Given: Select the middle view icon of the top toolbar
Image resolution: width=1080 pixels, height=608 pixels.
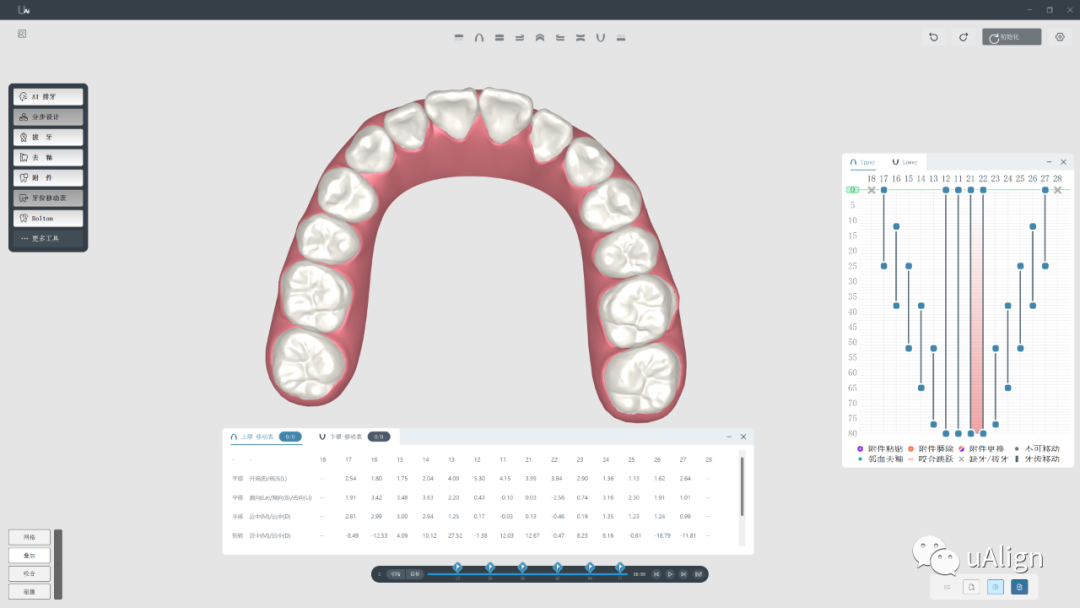Looking at the screenshot, I should click(x=540, y=38).
